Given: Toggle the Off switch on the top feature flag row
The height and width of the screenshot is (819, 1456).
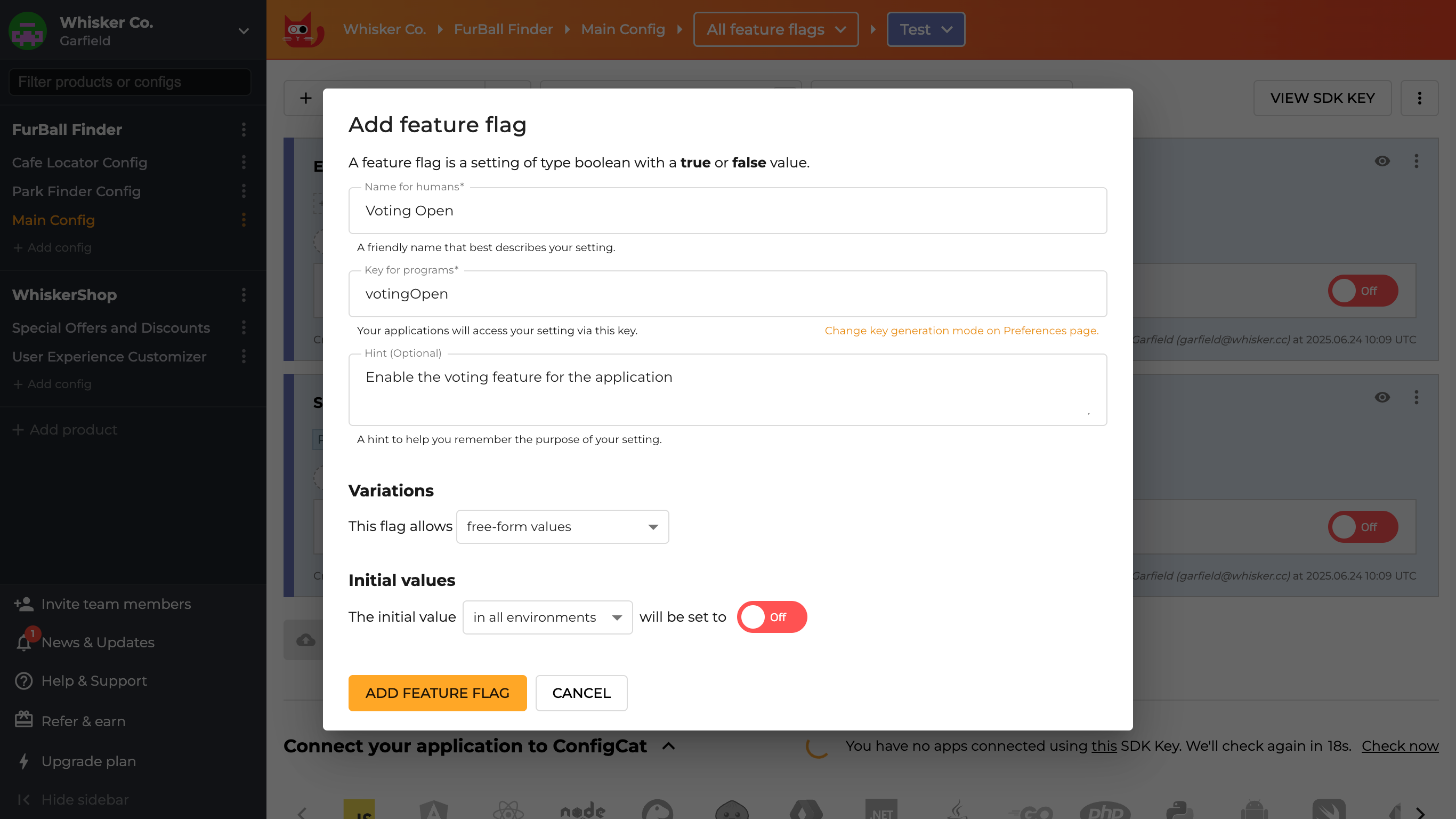Looking at the screenshot, I should [1362, 291].
